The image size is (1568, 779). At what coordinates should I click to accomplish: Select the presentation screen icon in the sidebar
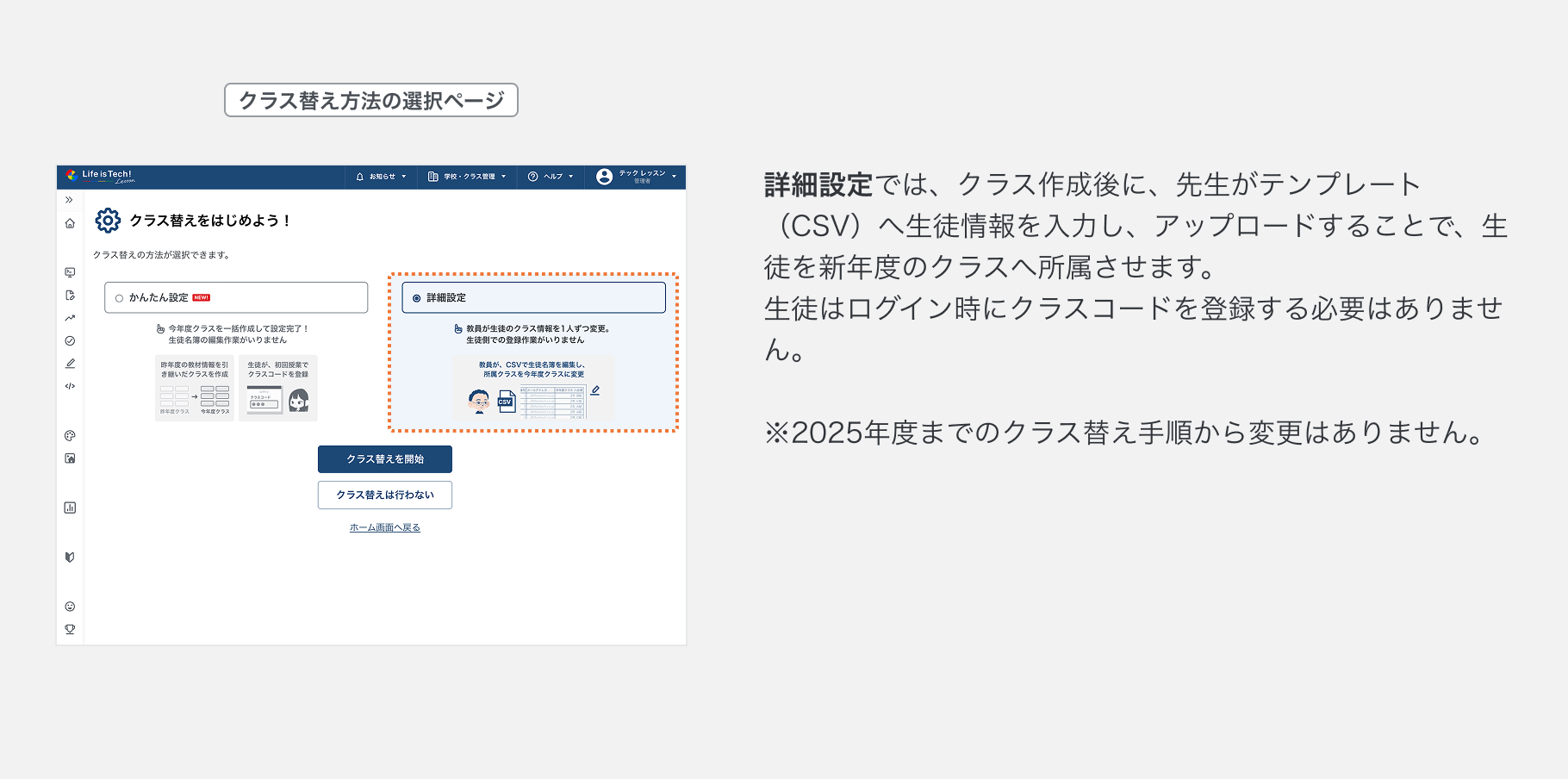coord(71,271)
